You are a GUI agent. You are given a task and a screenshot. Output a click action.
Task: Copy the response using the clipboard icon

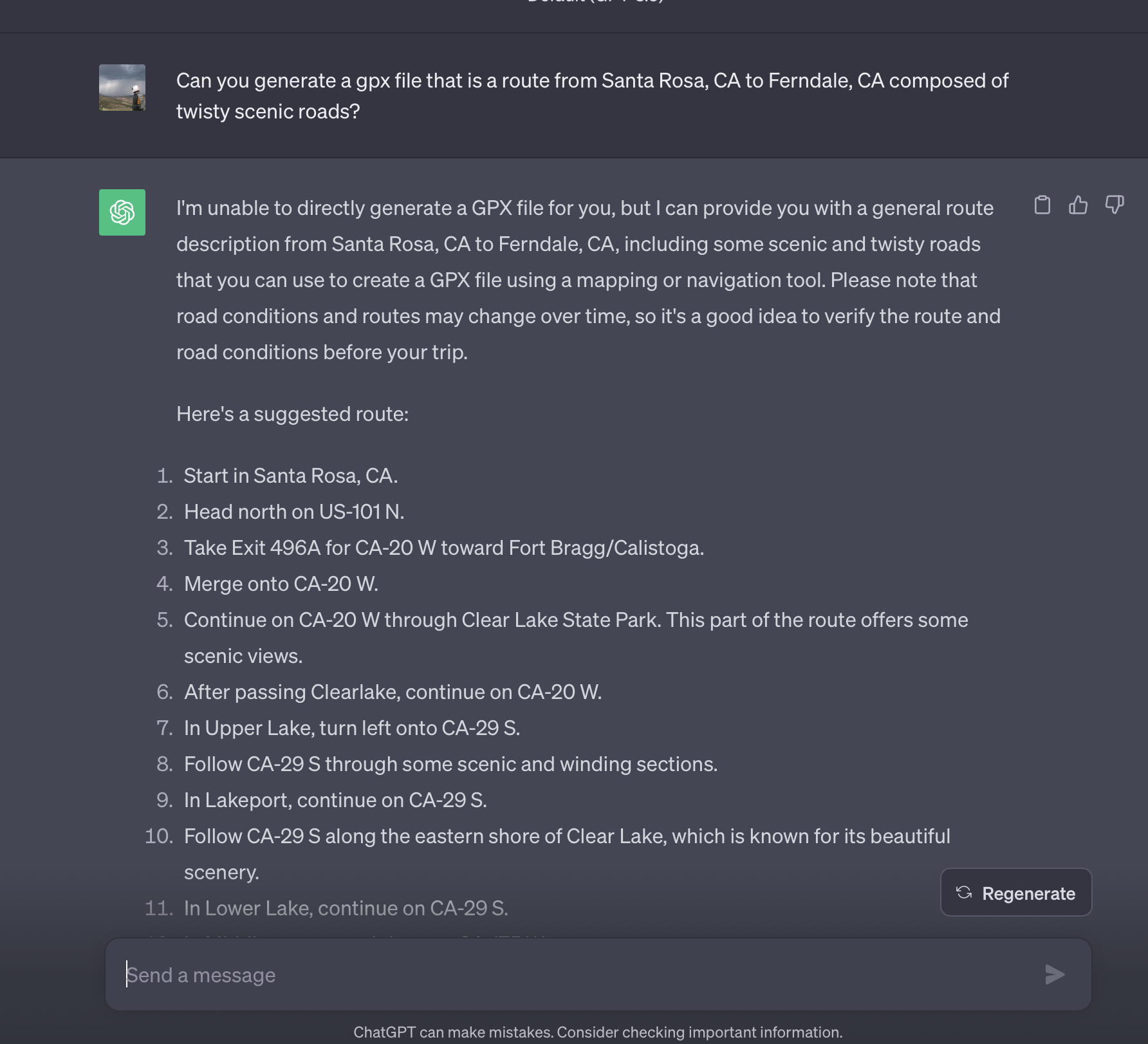(x=1042, y=205)
